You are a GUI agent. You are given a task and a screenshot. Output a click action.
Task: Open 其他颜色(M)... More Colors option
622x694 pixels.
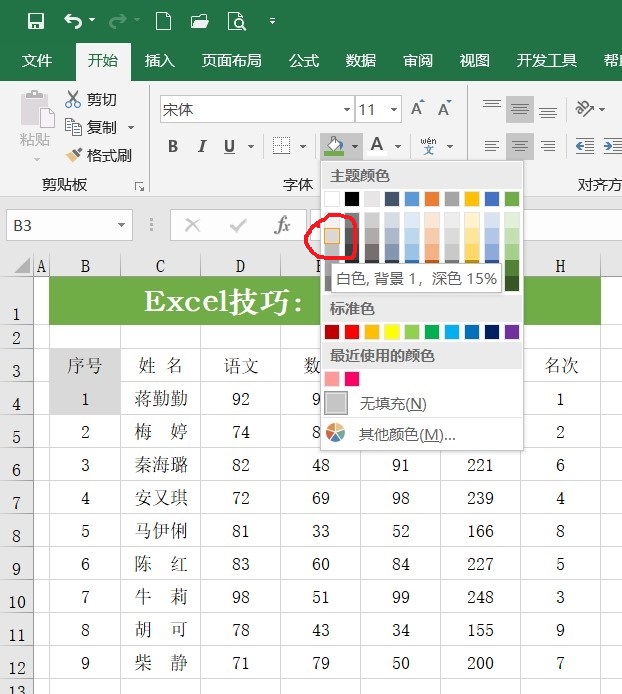(x=421, y=434)
